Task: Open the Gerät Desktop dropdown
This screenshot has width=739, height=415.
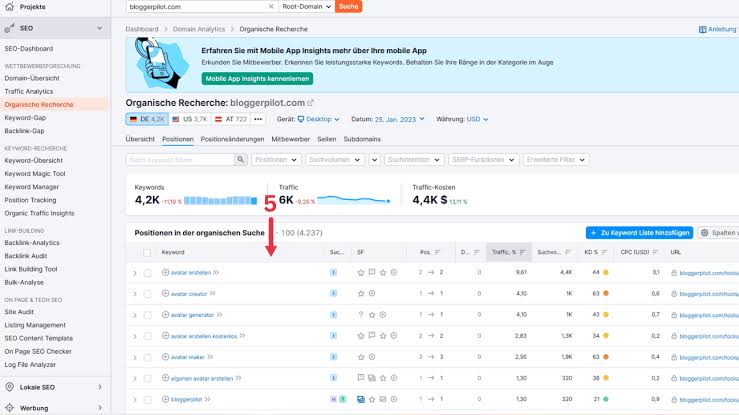Action: pos(319,119)
